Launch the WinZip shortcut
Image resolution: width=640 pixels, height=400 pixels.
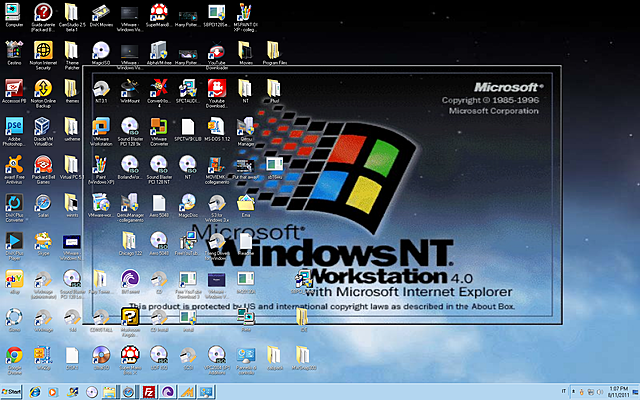tap(43, 357)
